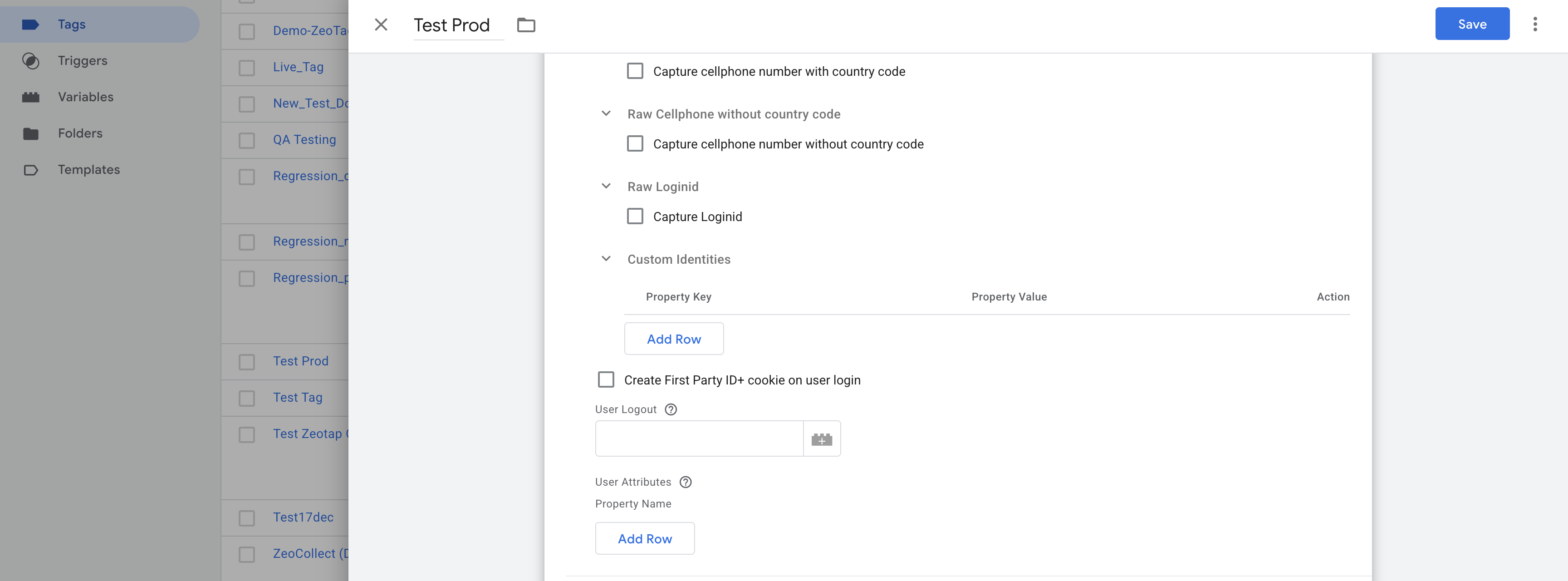
Task: Collapse the Raw Loginid section
Action: (x=606, y=186)
